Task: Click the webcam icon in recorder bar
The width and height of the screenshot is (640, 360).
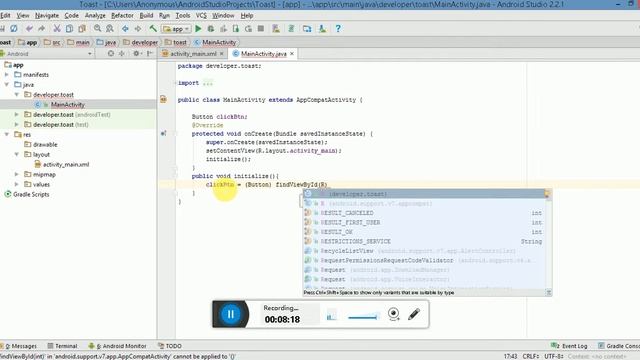Action: click(x=393, y=313)
